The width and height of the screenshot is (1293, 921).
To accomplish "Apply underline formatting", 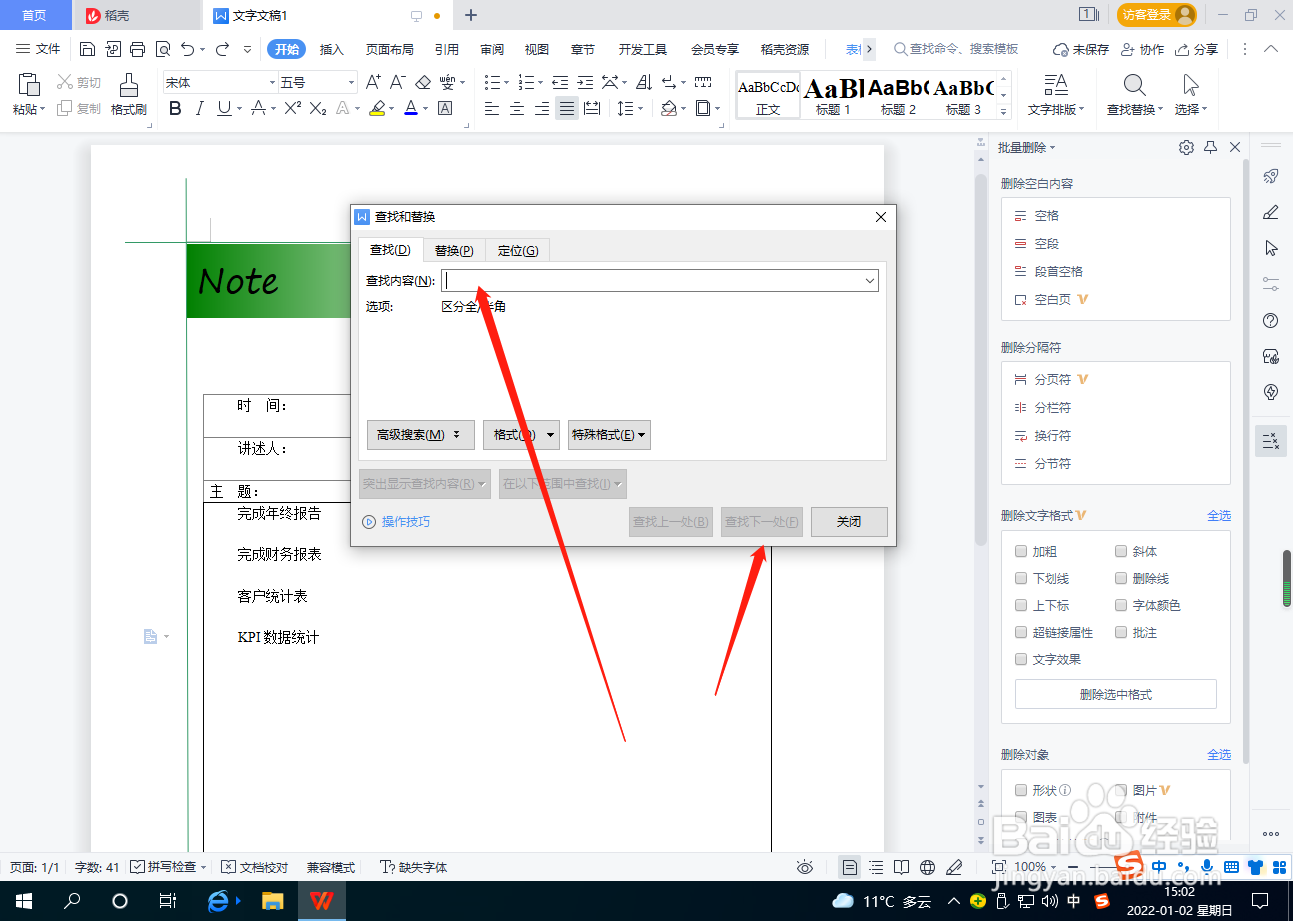I will 224,108.
